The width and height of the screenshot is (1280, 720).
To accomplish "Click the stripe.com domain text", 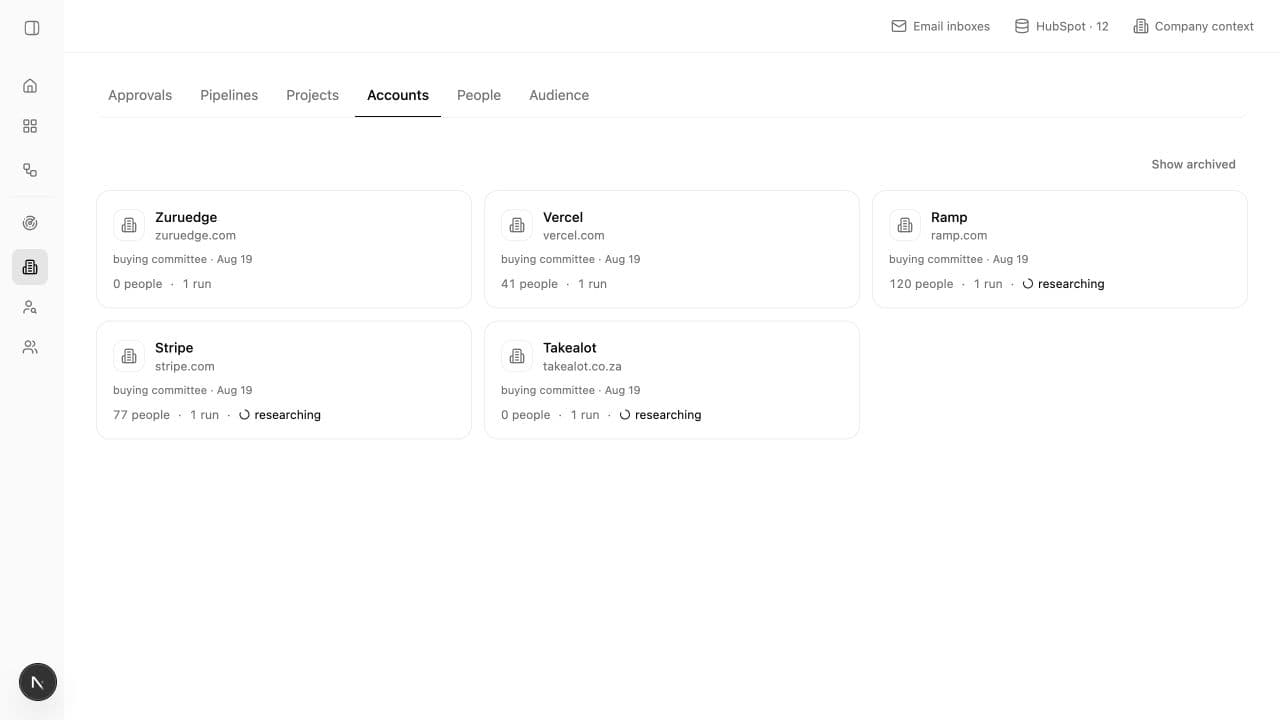I will click(185, 367).
